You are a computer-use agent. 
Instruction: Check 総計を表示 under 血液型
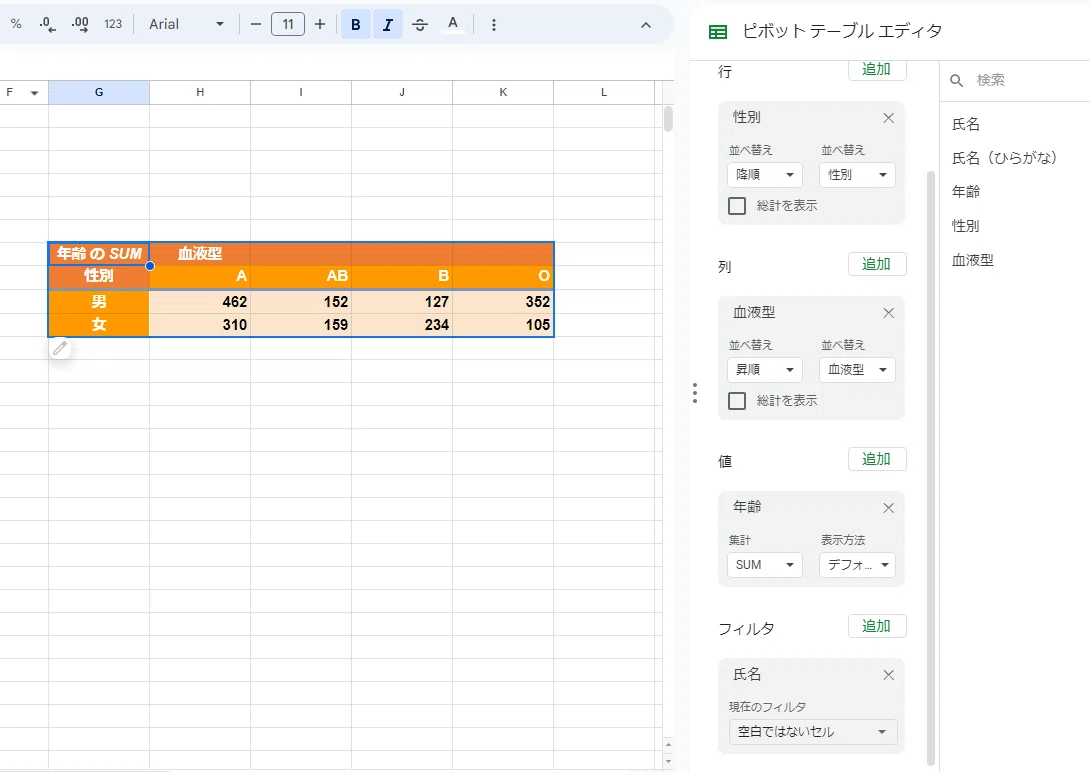737,401
